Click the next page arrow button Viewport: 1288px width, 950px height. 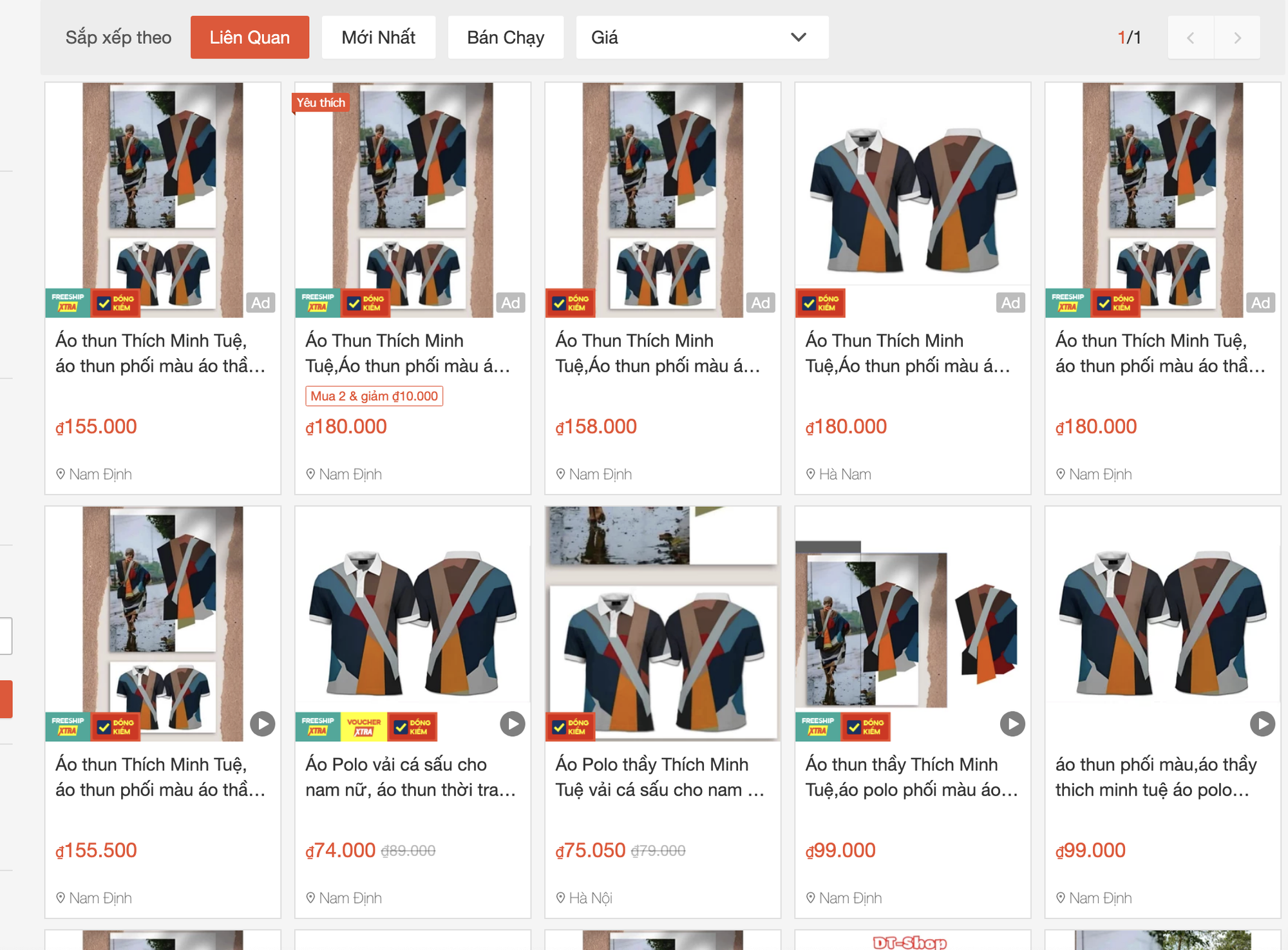coord(1236,38)
